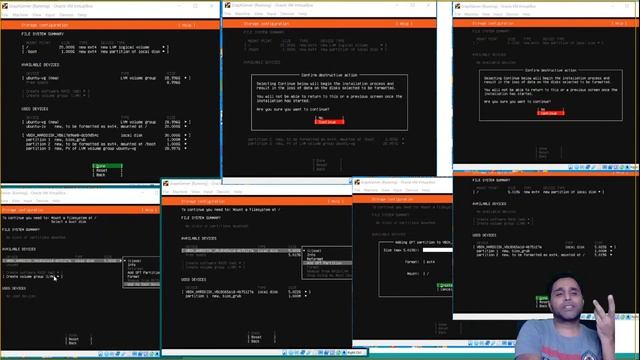Click Create volume group (LVM) near mouse pointer

33,277
